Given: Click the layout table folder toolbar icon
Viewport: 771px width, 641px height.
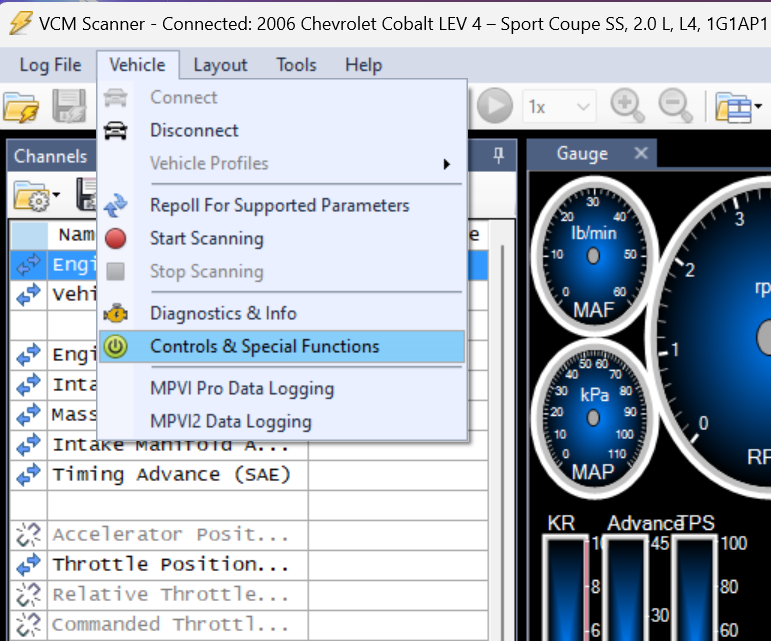Looking at the screenshot, I should (734, 107).
